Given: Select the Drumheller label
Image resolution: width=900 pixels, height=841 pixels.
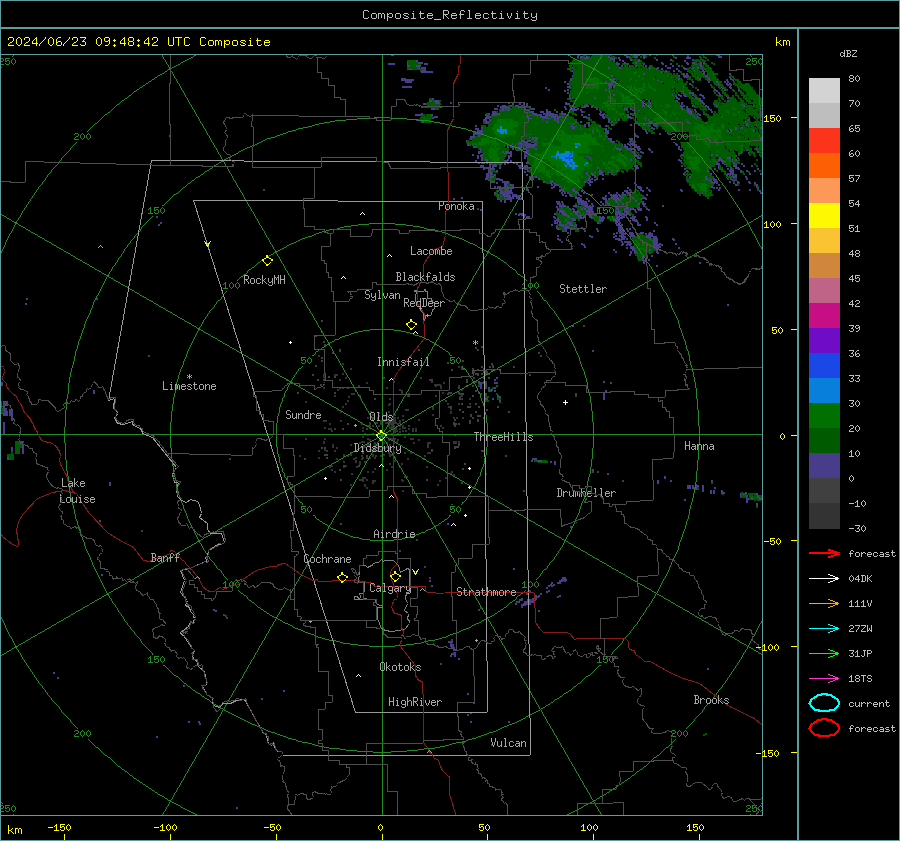Looking at the screenshot, I should click(586, 493).
